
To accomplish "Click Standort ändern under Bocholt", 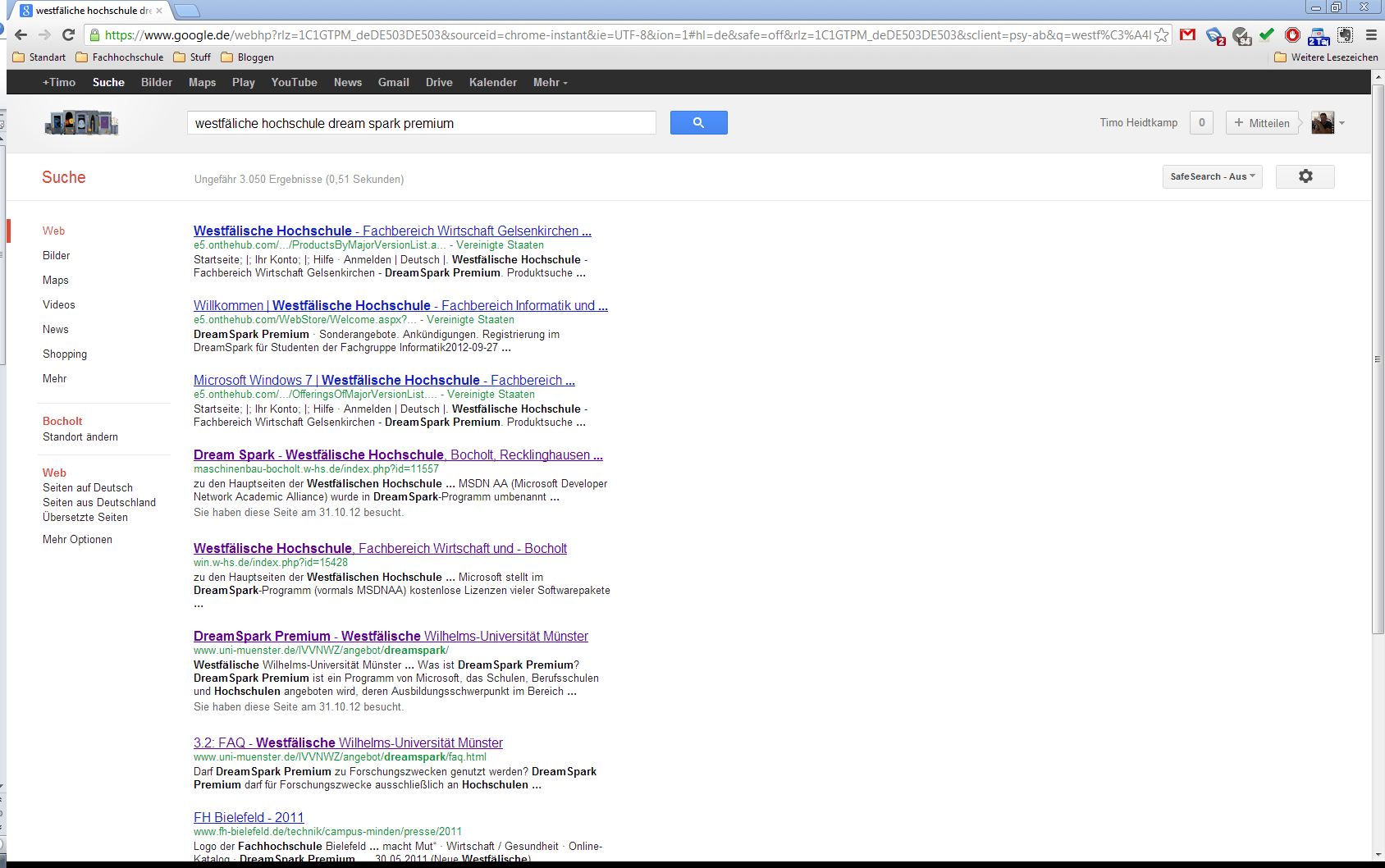I will pos(80,436).
